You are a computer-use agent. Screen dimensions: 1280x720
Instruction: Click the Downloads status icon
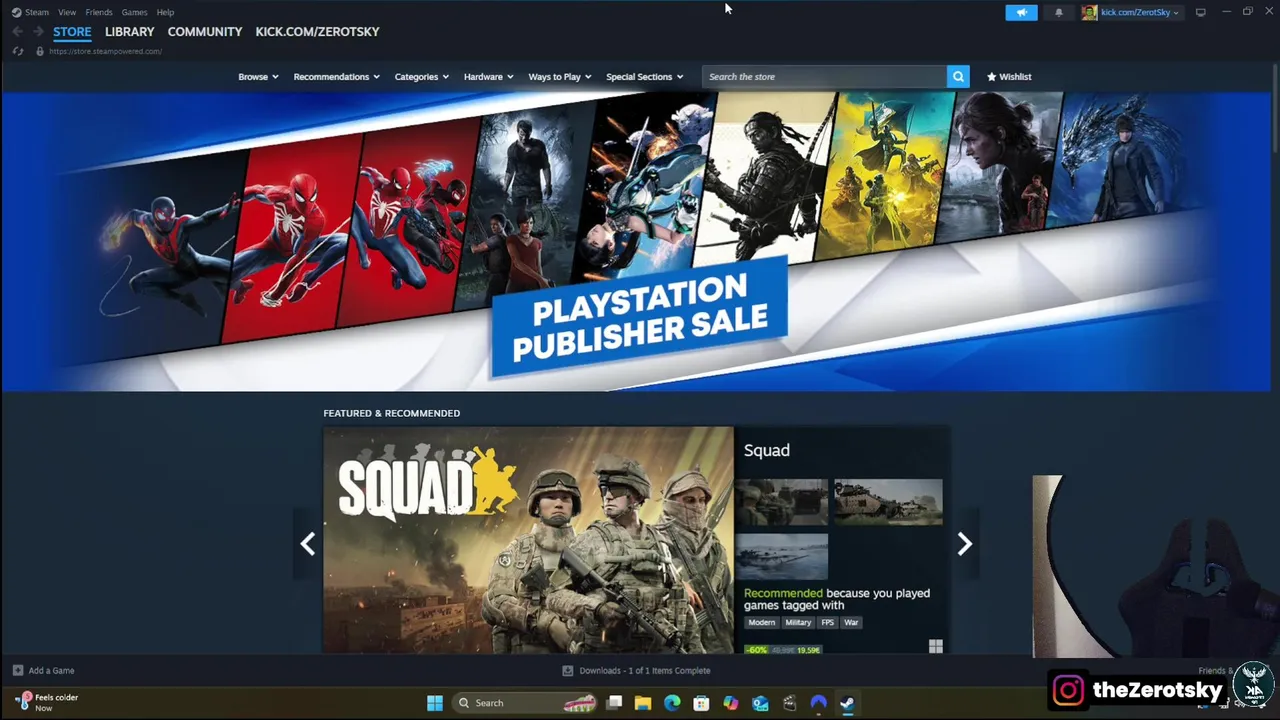pyautogui.click(x=568, y=670)
